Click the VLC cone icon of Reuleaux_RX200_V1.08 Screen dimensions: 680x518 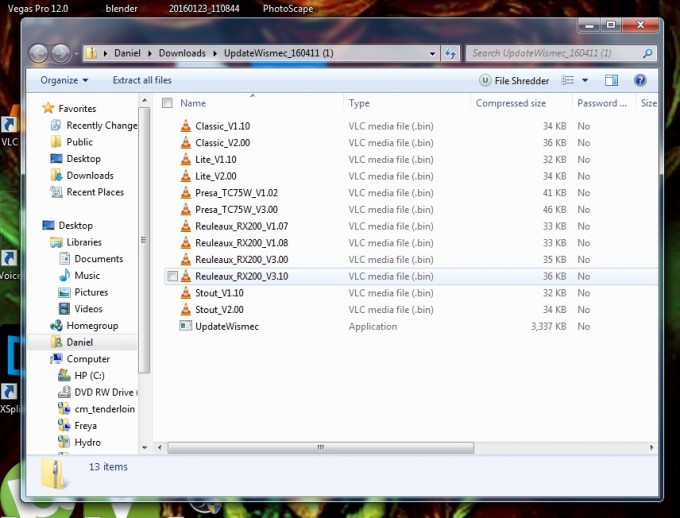tap(186, 243)
